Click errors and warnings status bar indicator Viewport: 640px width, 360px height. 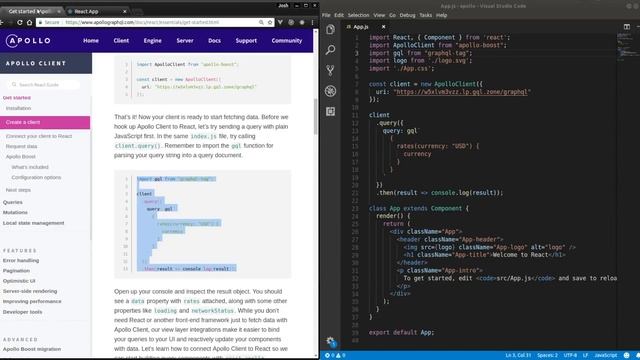(x=335, y=356)
